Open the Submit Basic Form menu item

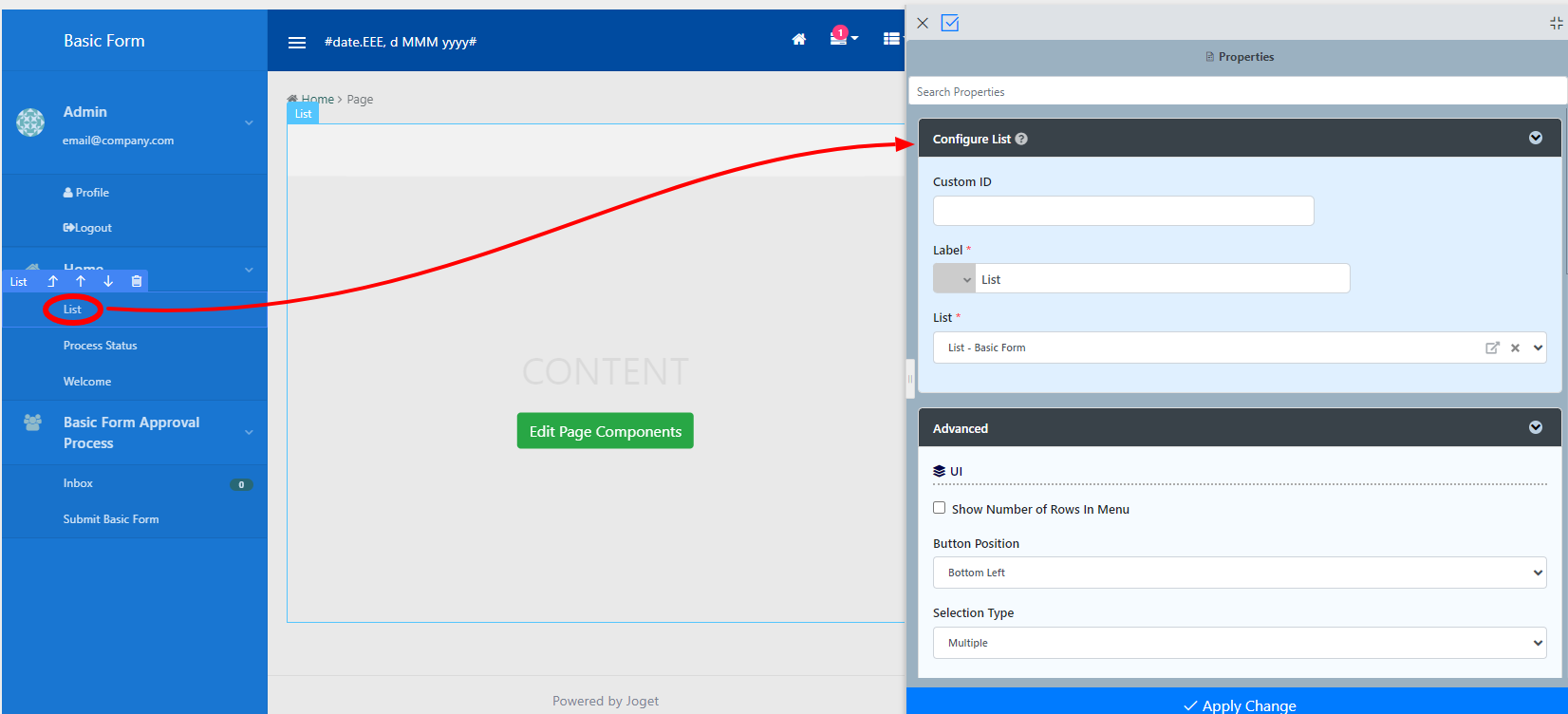(x=111, y=519)
